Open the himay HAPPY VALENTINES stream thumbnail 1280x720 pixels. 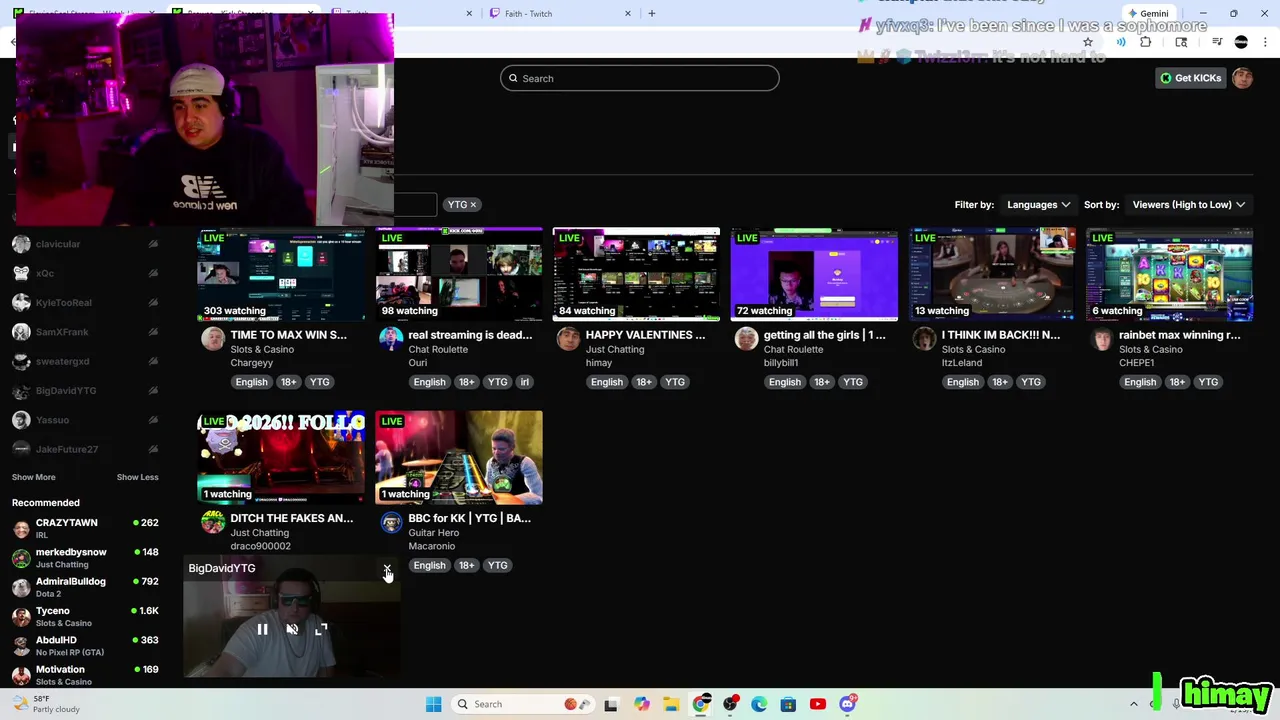pyautogui.click(x=636, y=275)
